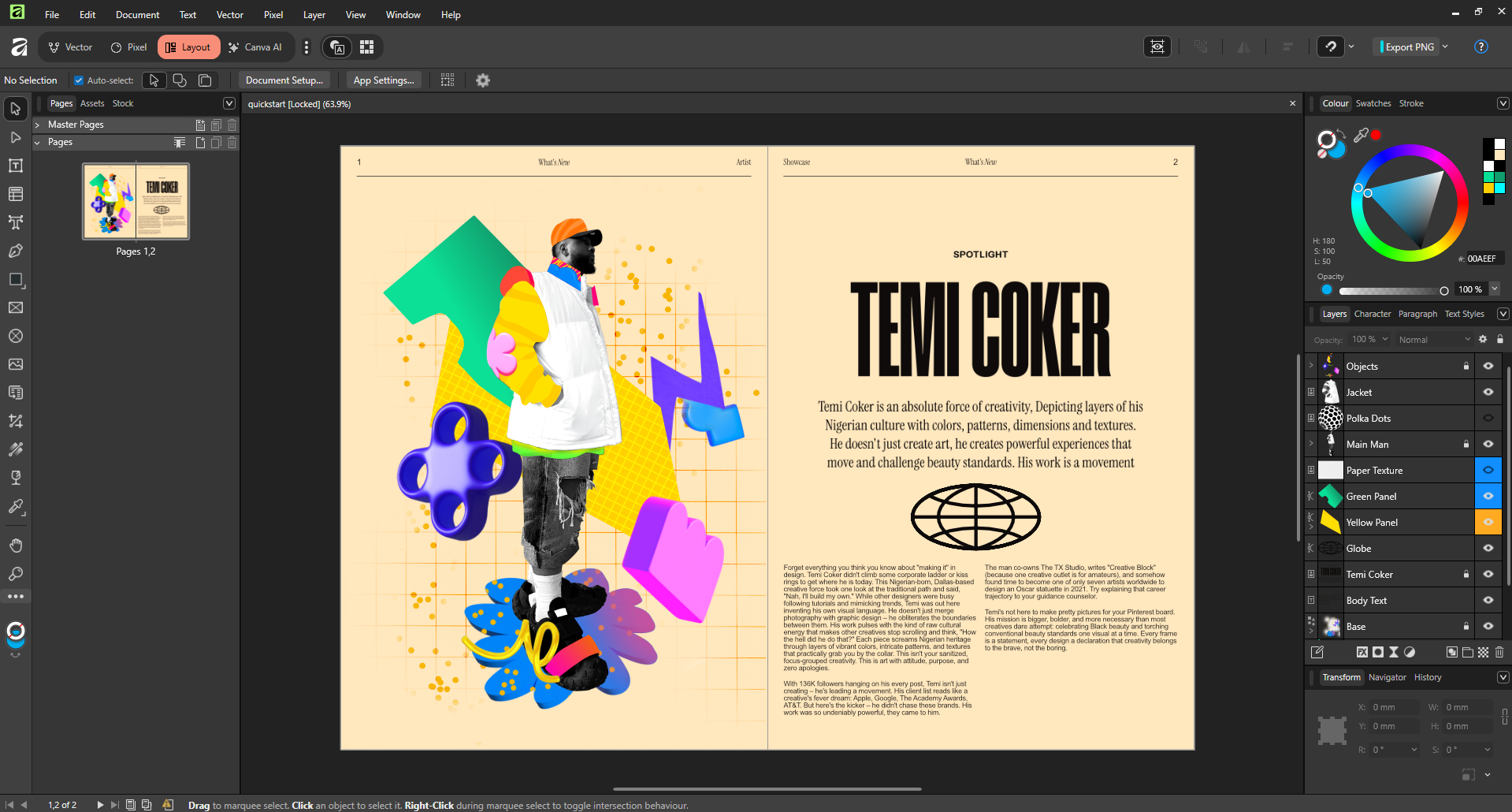
Task: Open Layers panel gear settings icon
Action: pyautogui.click(x=1483, y=339)
